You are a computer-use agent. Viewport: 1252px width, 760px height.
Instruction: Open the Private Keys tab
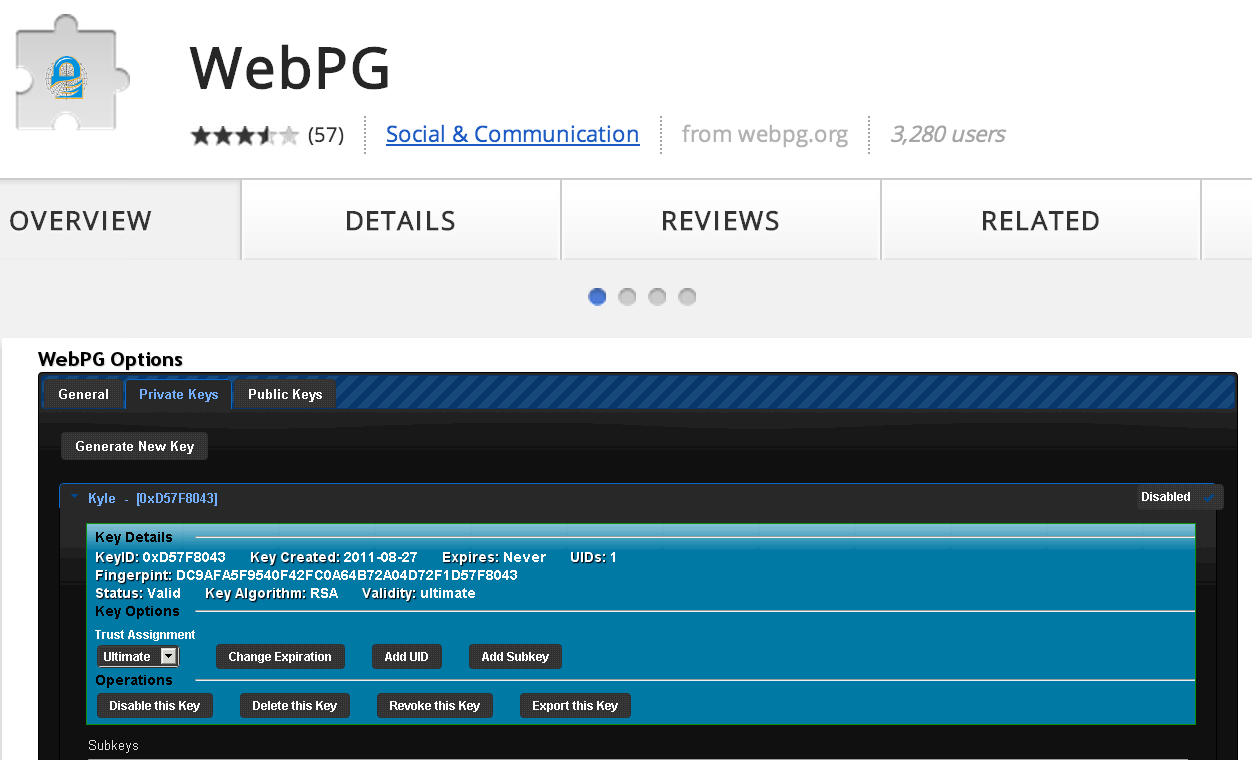[x=179, y=394]
